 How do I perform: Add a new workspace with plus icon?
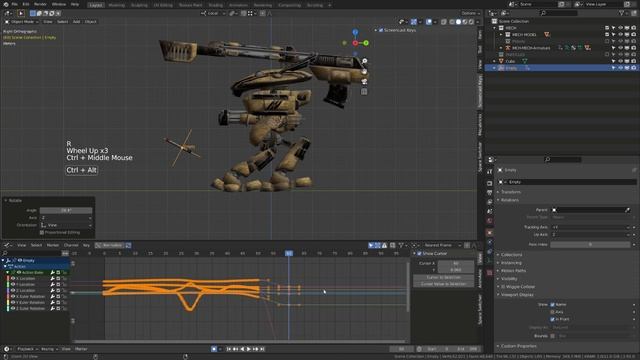[x=330, y=5]
